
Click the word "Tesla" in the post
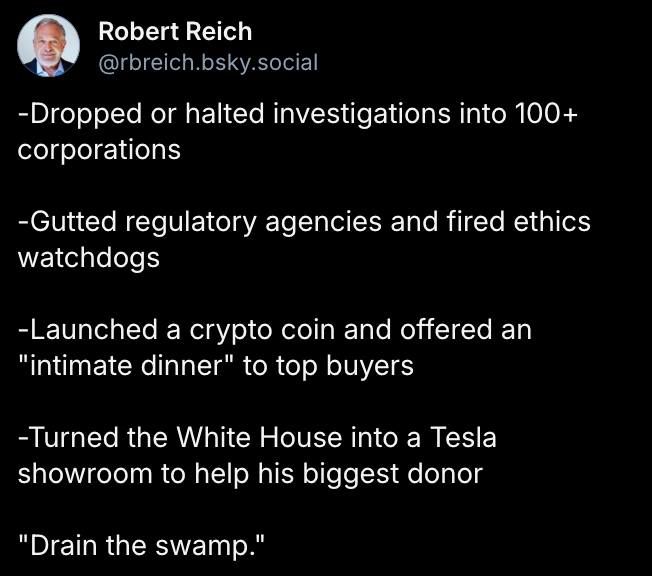(463, 438)
